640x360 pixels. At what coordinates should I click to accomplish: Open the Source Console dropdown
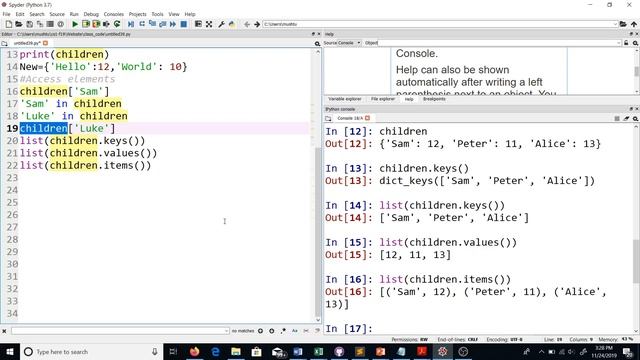click(342, 43)
